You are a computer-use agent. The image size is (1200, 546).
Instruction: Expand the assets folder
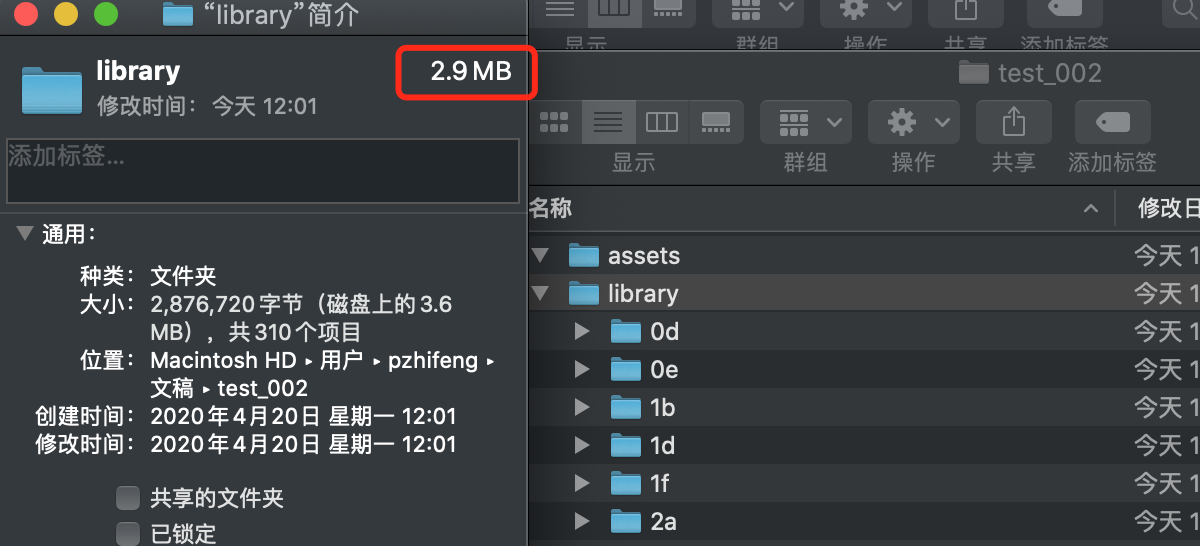coord(541,256)
